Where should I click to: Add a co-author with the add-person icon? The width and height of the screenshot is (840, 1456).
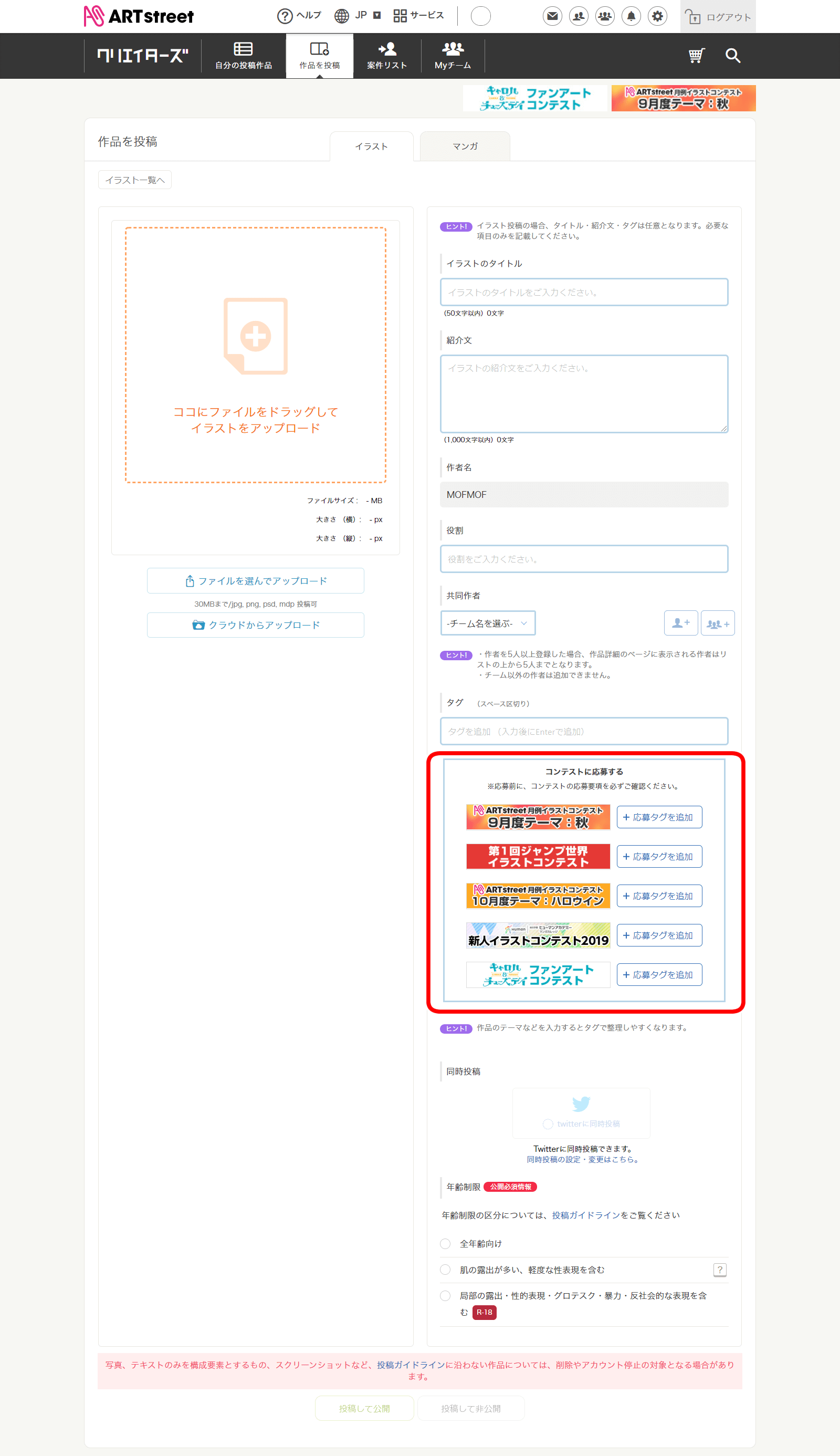point(681,622)
